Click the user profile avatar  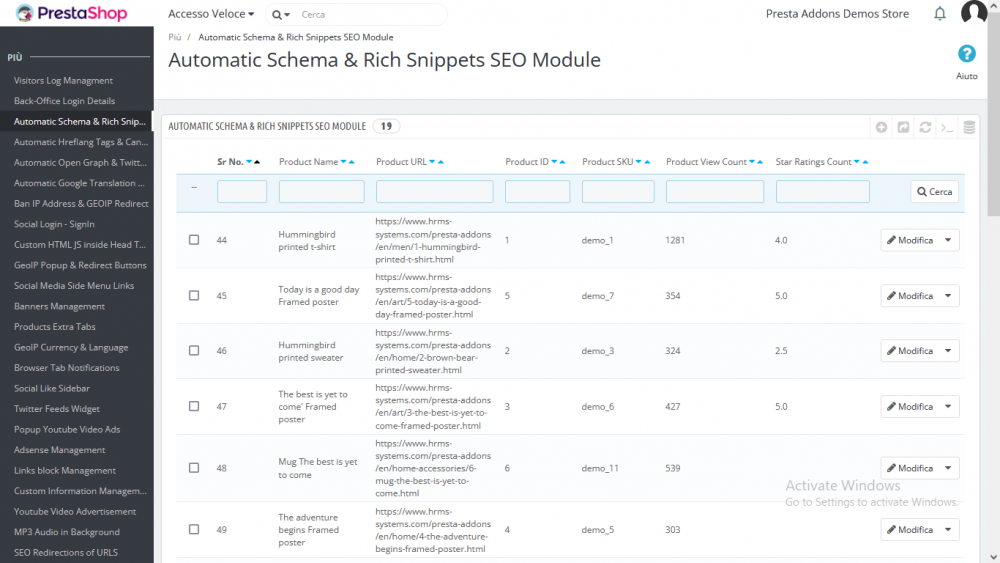(x=973, y=13)
